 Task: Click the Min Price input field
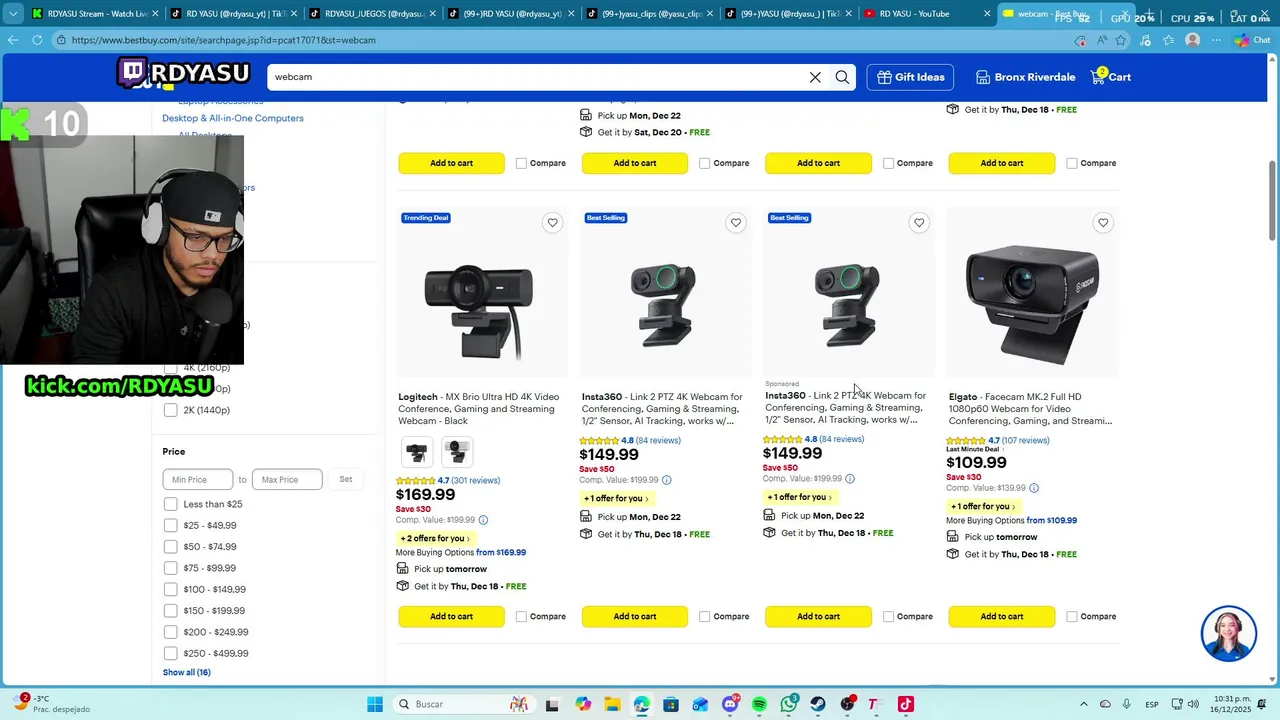[x=198, y=480]
